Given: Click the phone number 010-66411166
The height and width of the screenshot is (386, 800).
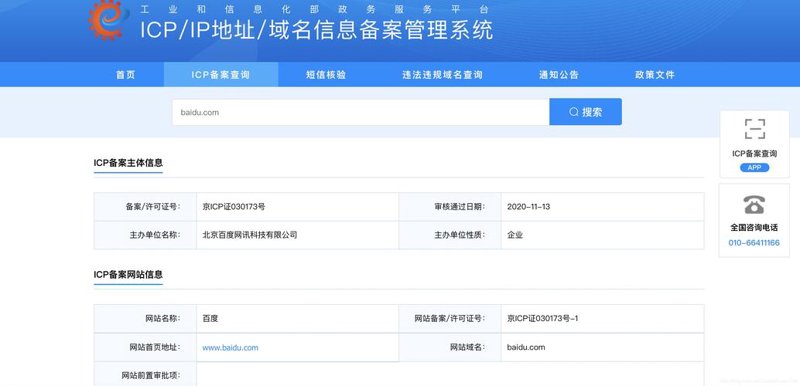Looking at the screenshot, I should (x=754, y=243).
